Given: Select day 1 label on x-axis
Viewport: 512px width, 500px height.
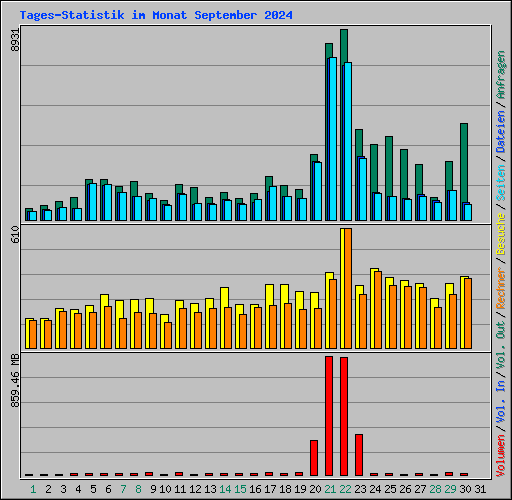Looking at the screenshot, I should [33, 489].
